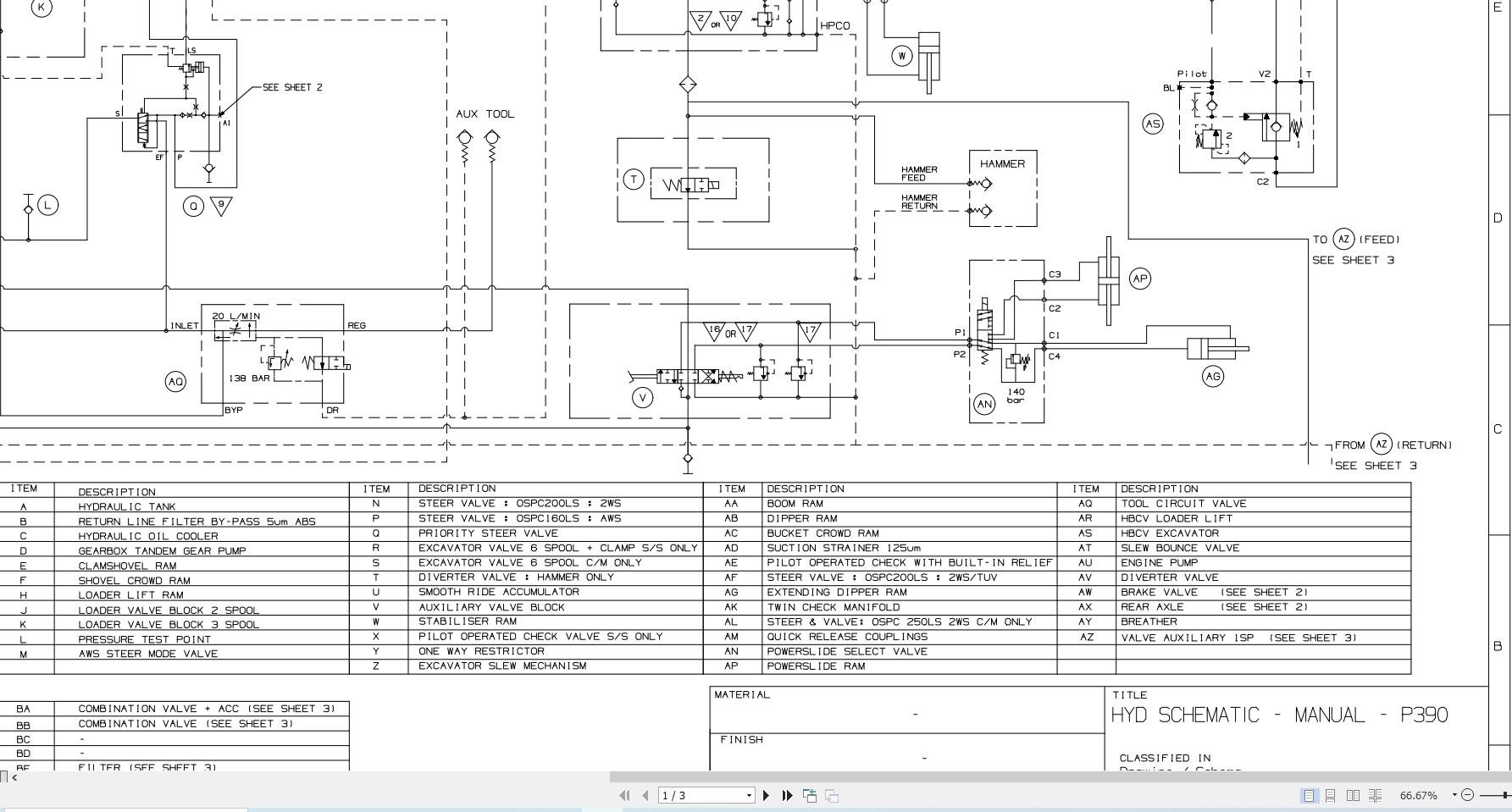
Task: Click the HAMMER FEED label
Action: [x=919, y=174]
